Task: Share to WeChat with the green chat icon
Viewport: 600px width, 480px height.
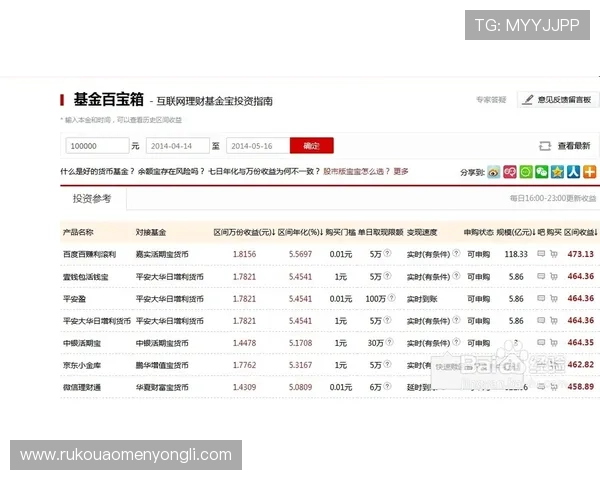Action: (x=541, y=172)
